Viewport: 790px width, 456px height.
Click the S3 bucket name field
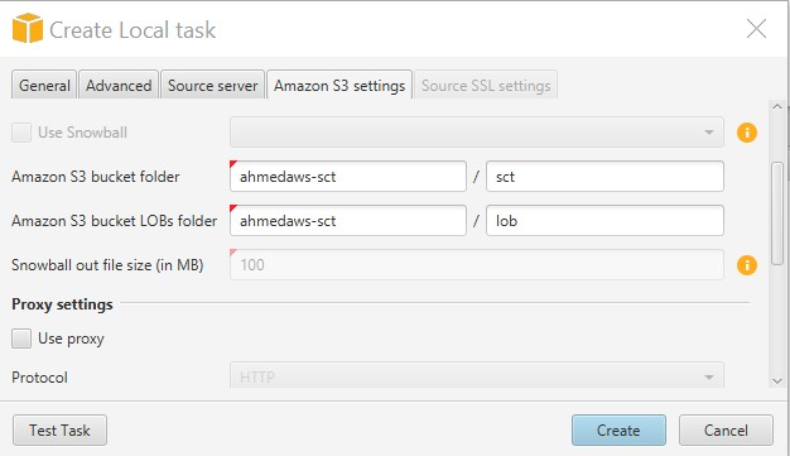pos(348,177)
